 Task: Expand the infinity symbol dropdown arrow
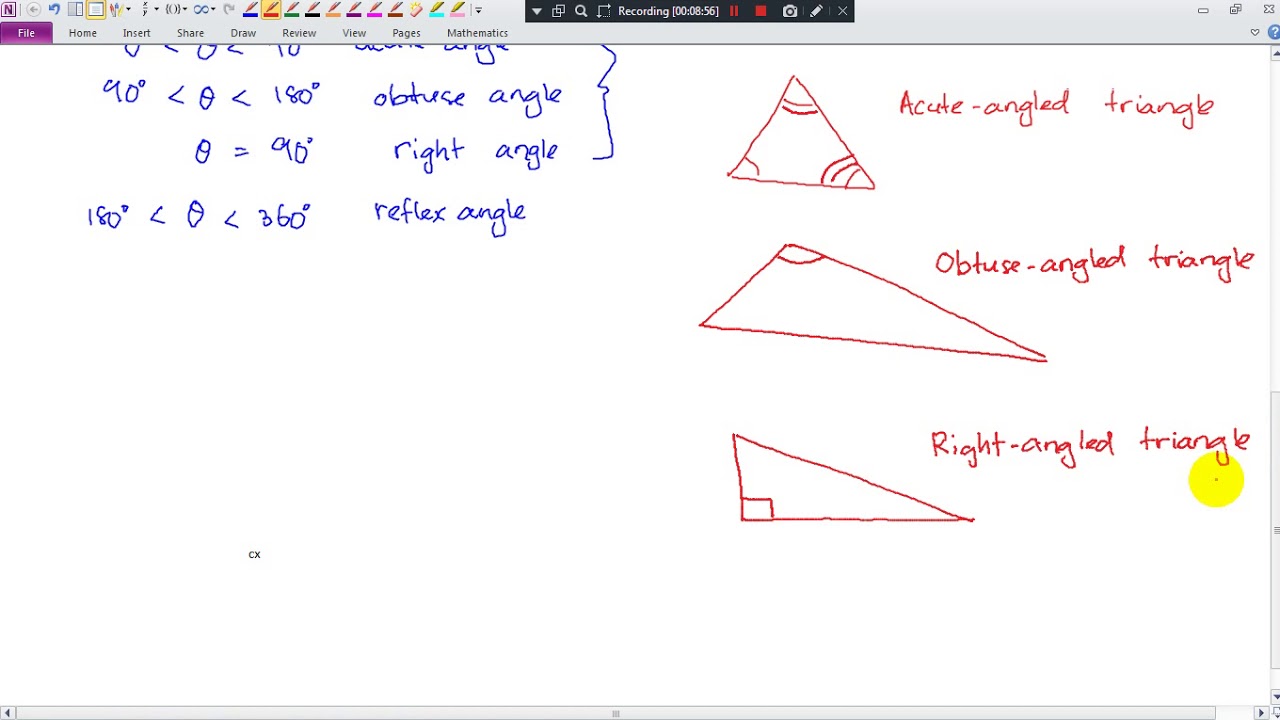point(214,10)
